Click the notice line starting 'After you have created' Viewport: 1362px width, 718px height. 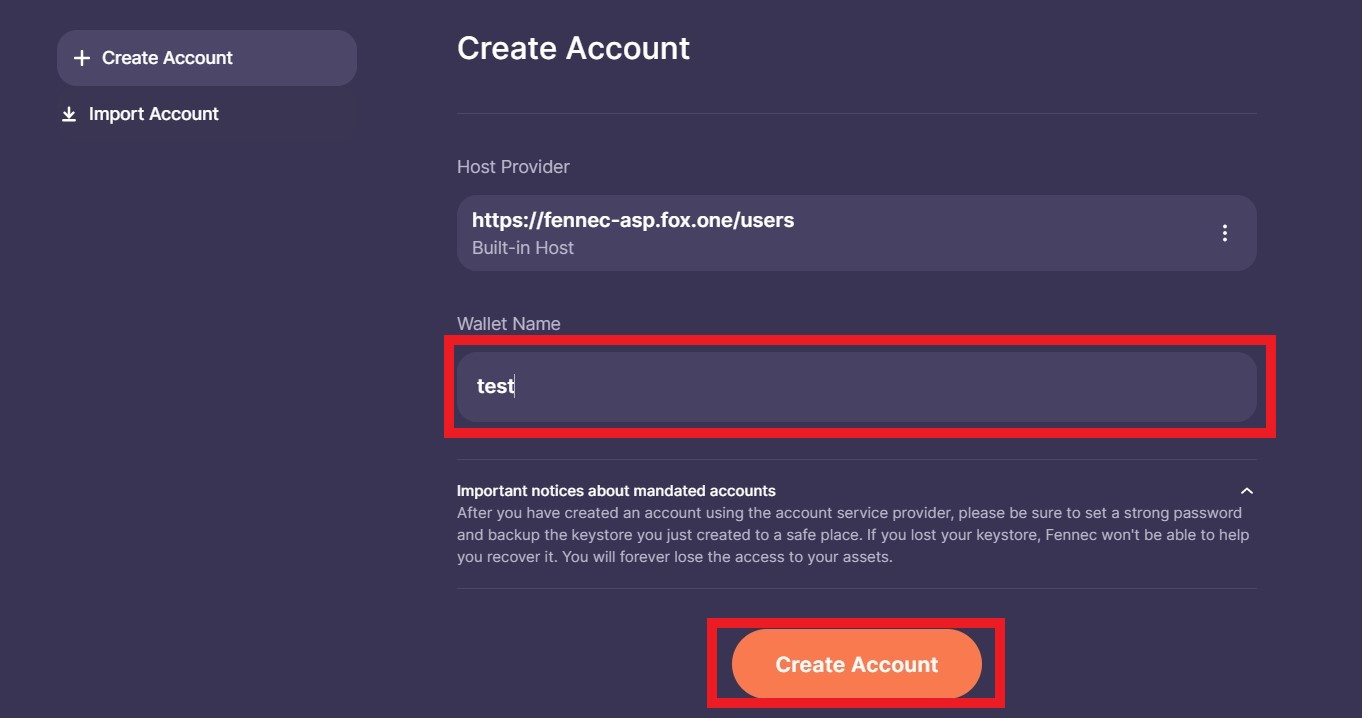click(x=849, y=513)
